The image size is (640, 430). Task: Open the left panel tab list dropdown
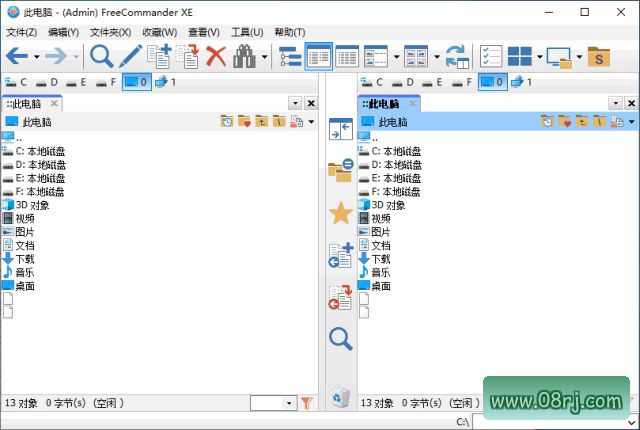click(295, 104)
